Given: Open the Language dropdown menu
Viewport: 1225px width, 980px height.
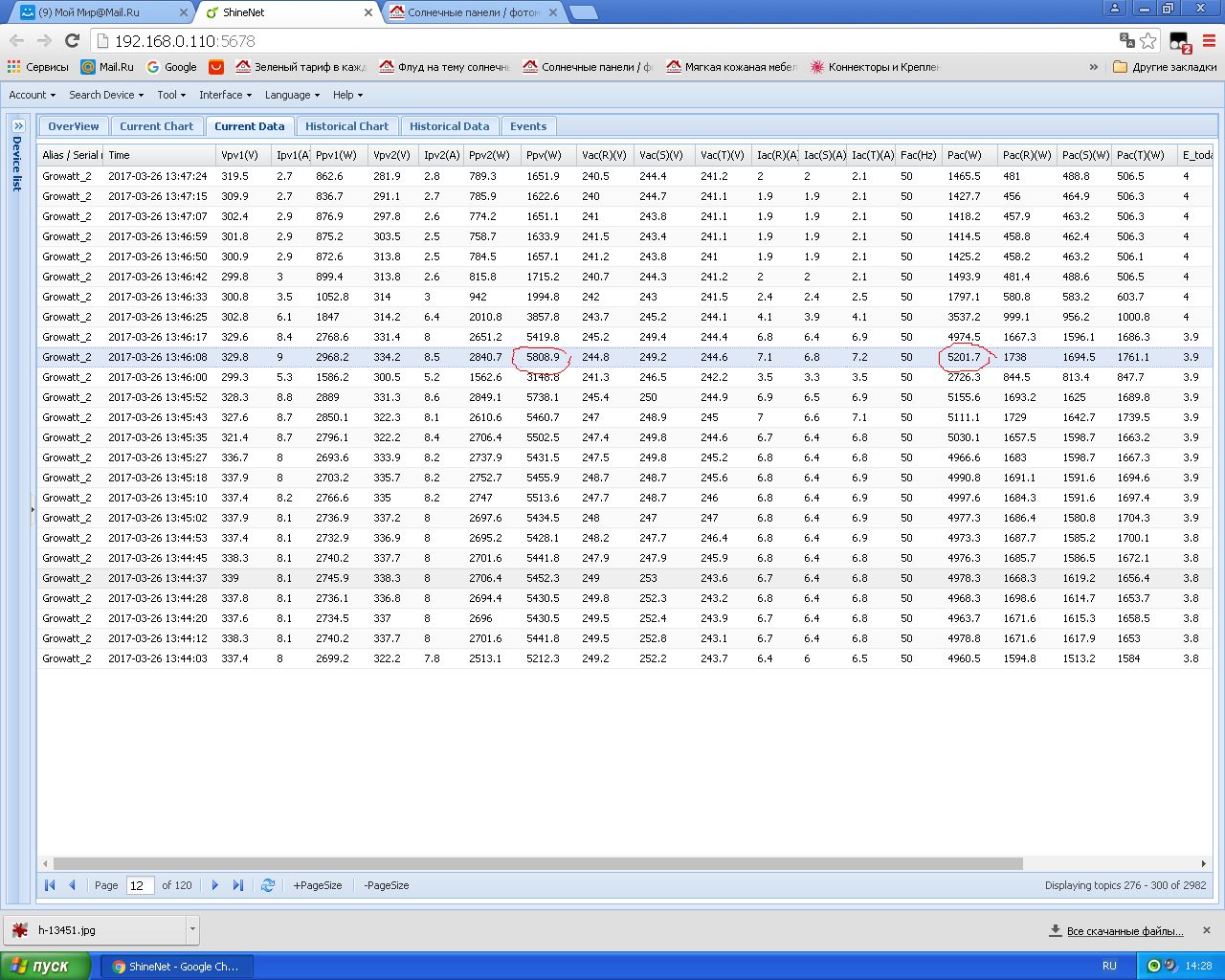Looking at the screenshot, I should click(x=292, y=95).
